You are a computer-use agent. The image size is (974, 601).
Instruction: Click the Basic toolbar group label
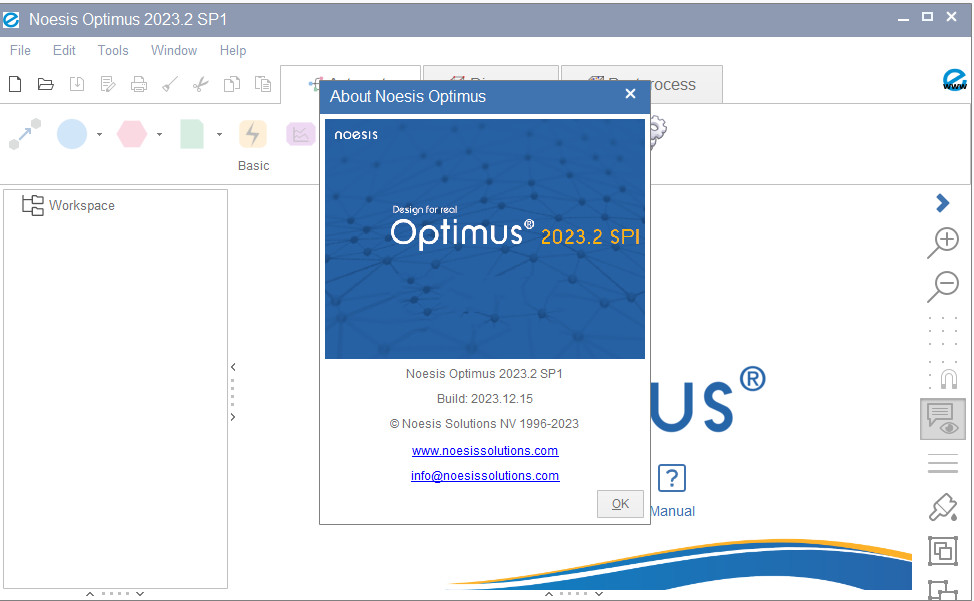coord(253,166)
